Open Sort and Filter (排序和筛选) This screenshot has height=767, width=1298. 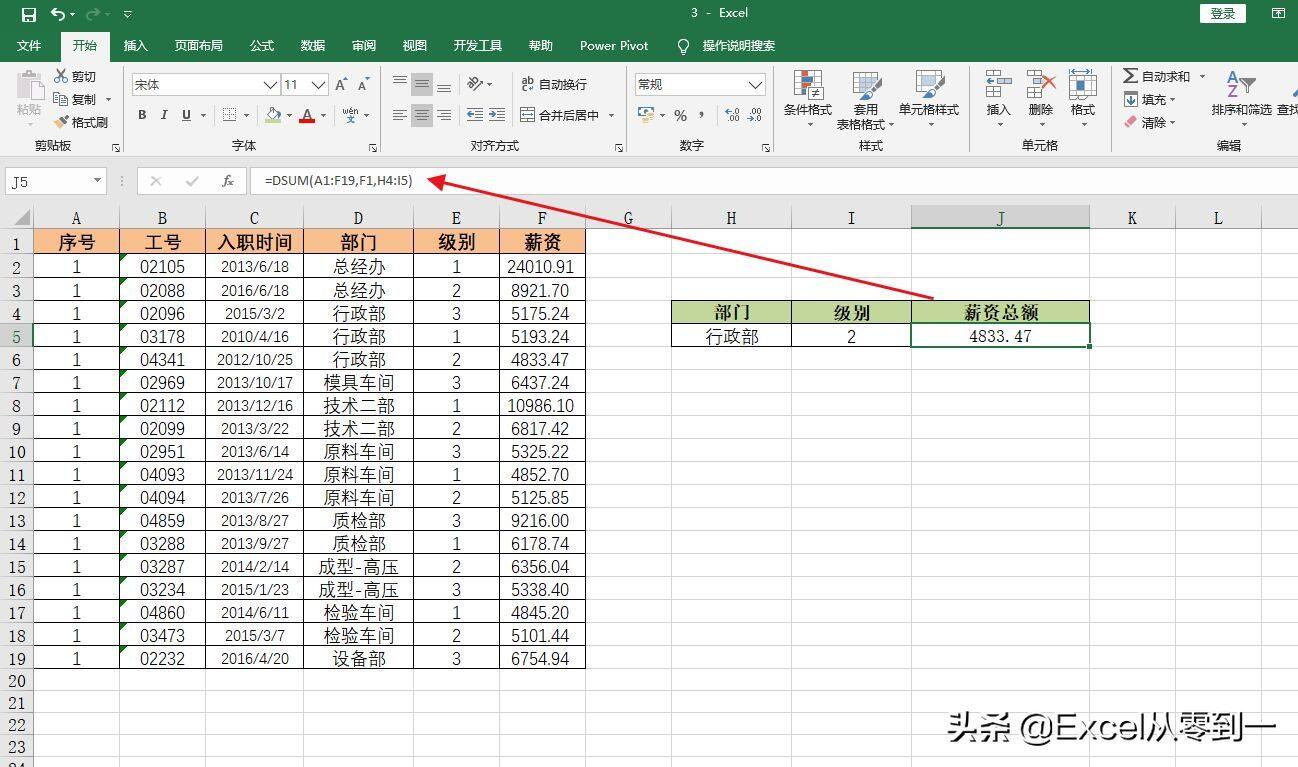click(x=1241, y=96)
